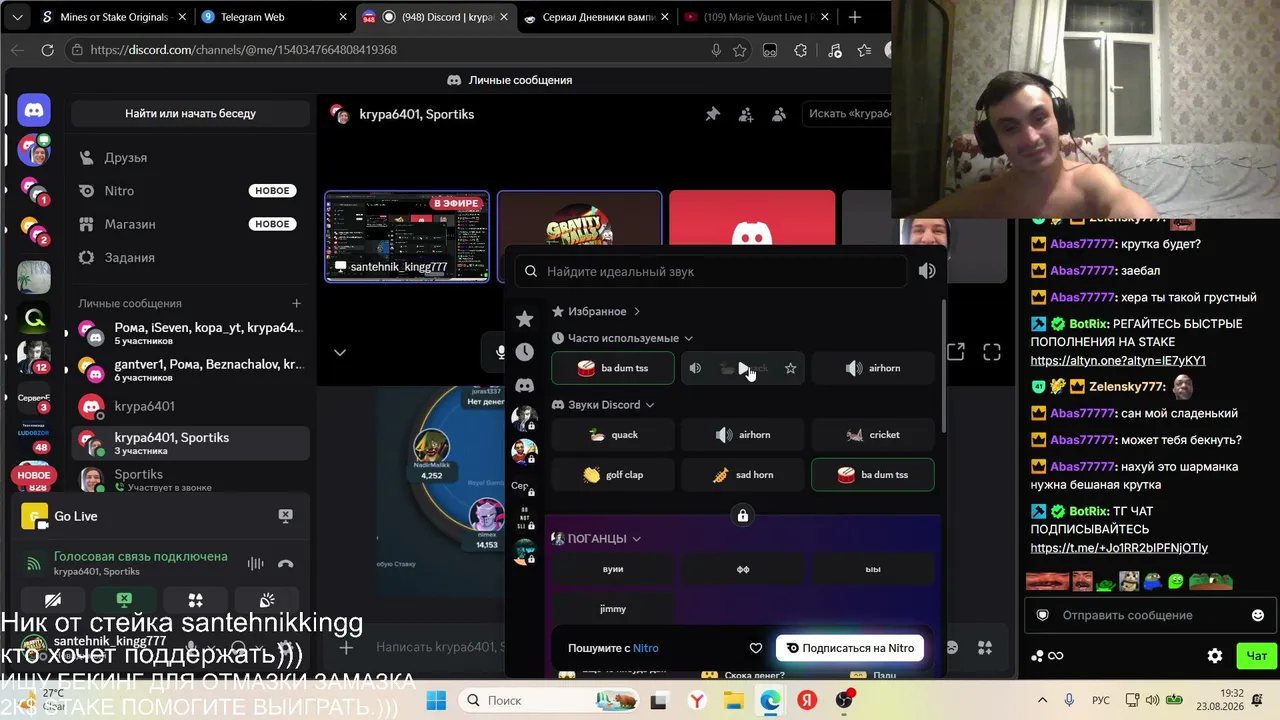
Task: Focus the Найдите идеальный звук search field
Action: 712,271
